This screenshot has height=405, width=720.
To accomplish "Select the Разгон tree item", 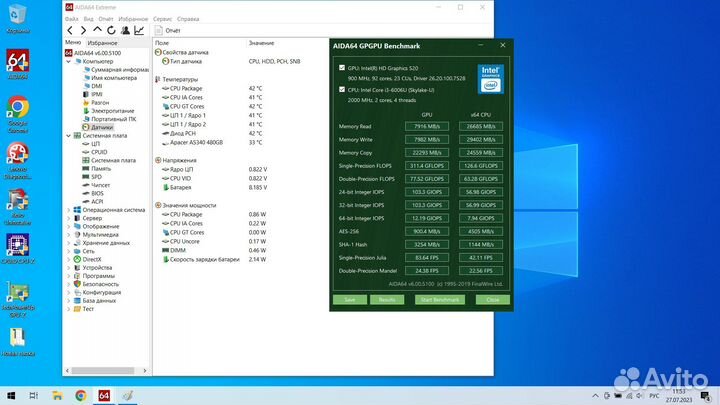I will click(x=101, y=102).
